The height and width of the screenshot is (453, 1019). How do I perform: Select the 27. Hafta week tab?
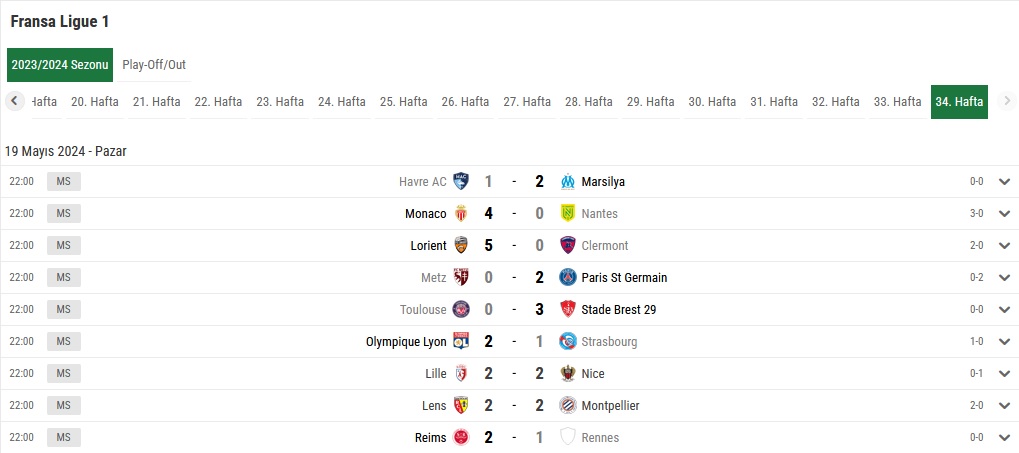[527, 102]
